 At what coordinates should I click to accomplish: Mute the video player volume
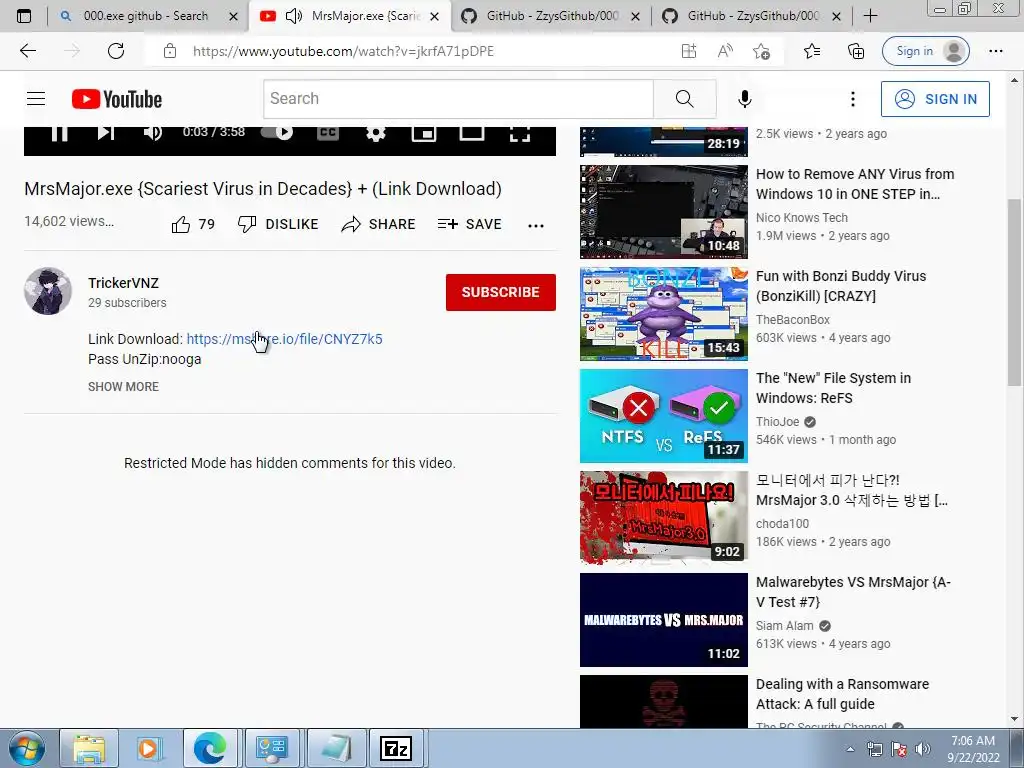[153, 133]
